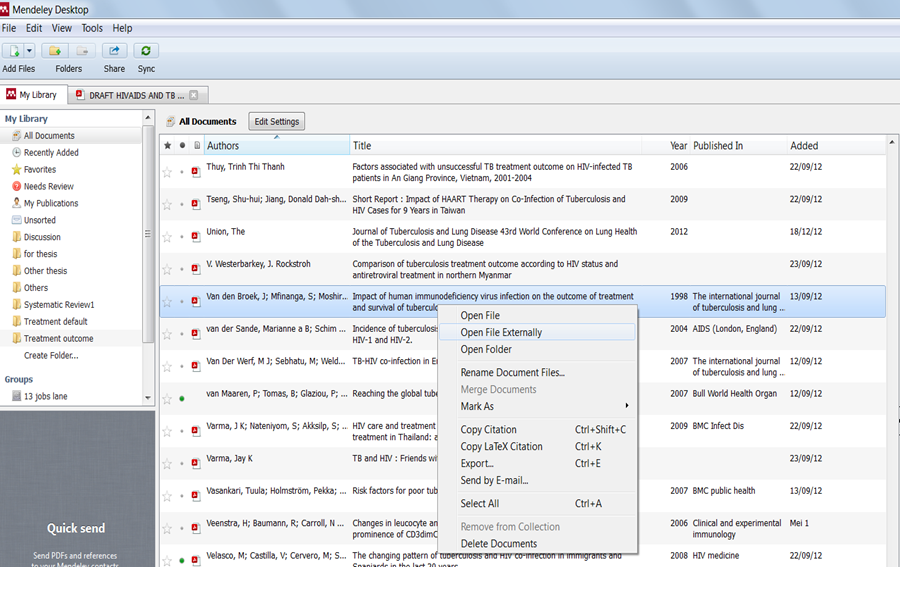This screenshot has height=613, width=900.
Task: Toggle favorite star for Union, The row
Action: click(167, 237)
